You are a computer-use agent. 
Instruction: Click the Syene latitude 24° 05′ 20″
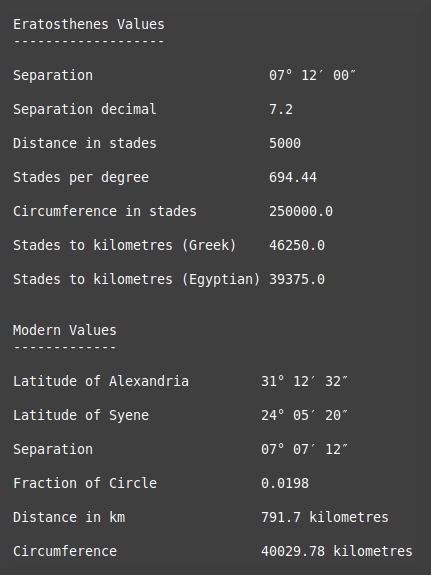click(304, 415)
